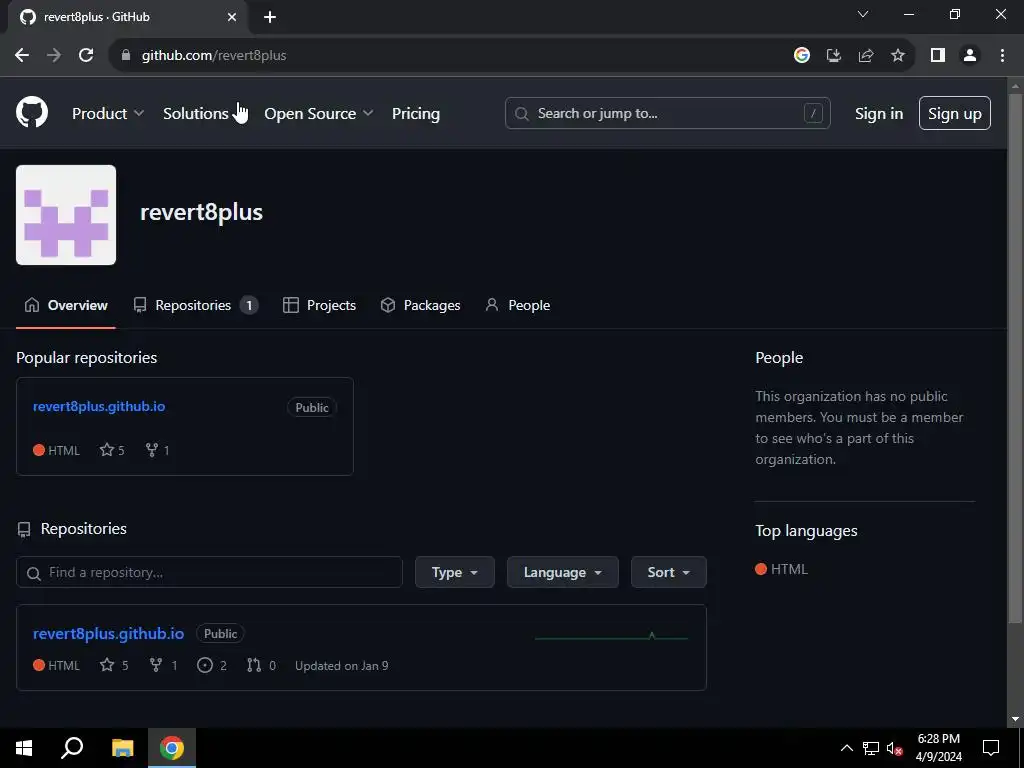Switch to the People tab
The image size is (1024, 768).
[x=518, y=305]
